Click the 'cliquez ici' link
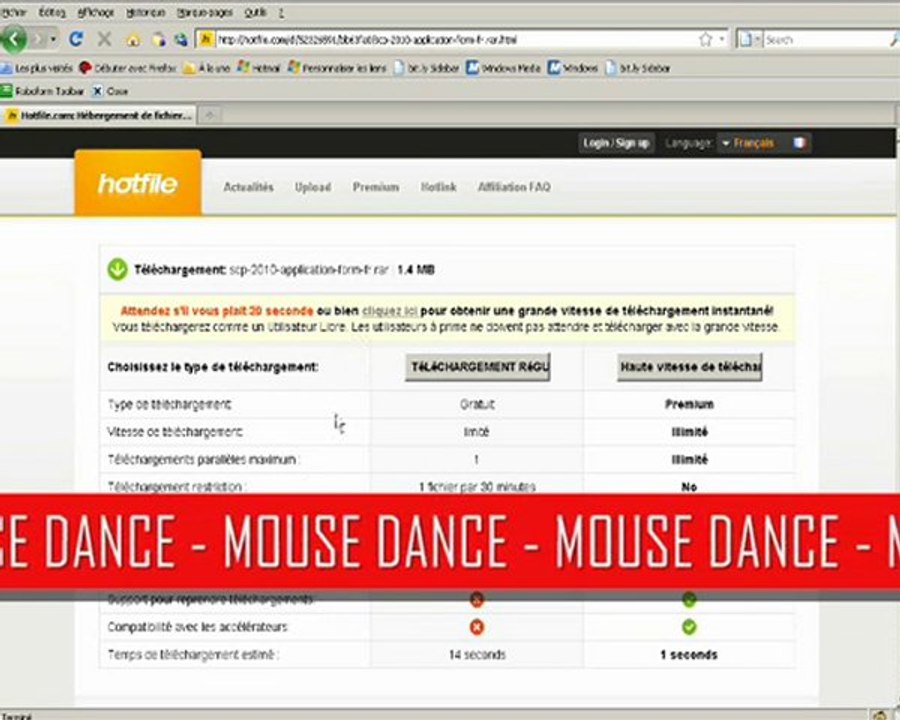Screen dimensions: 900x720 coord(389,311)
